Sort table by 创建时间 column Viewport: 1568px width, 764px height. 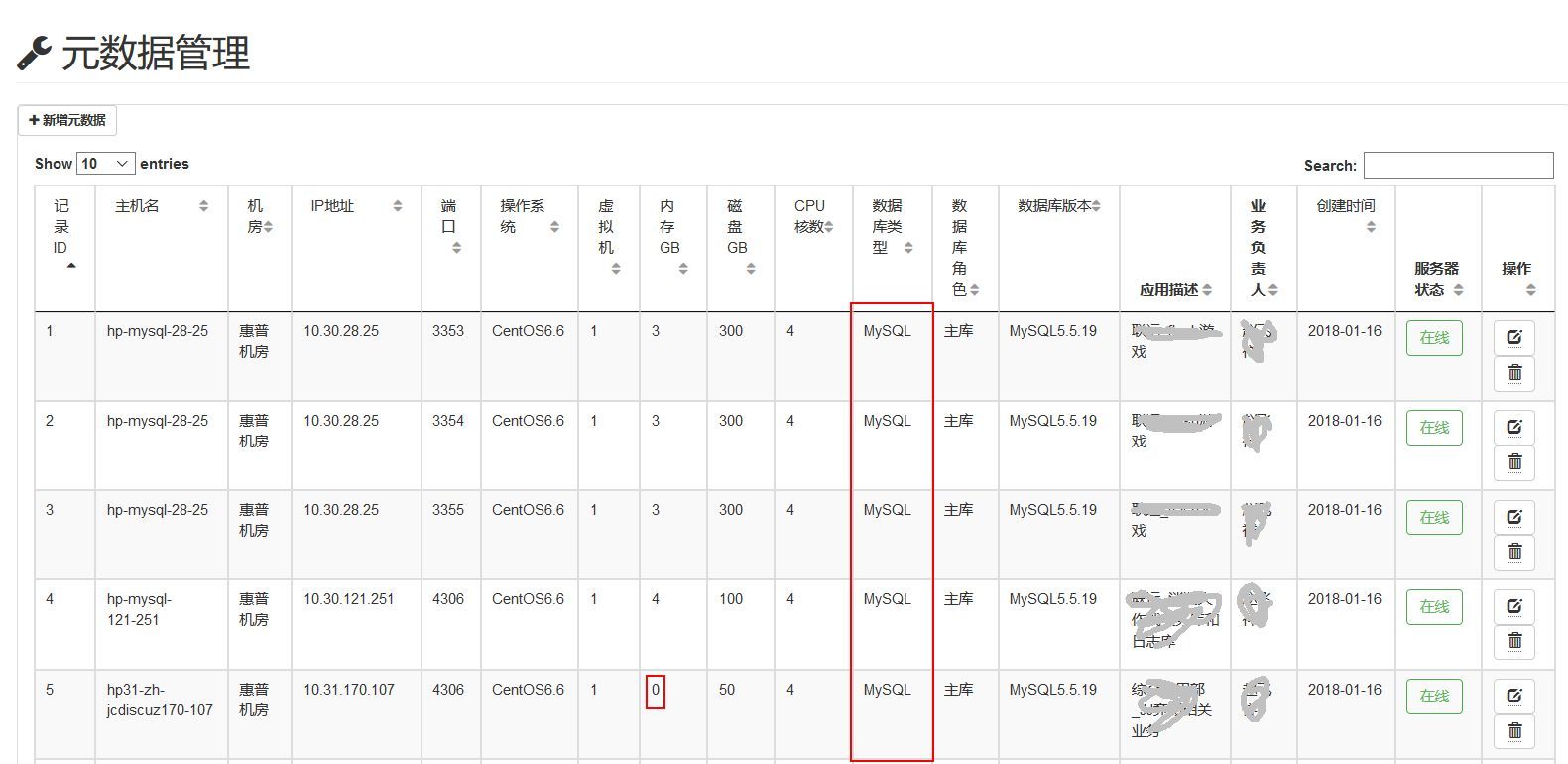tap(1346, 247)
